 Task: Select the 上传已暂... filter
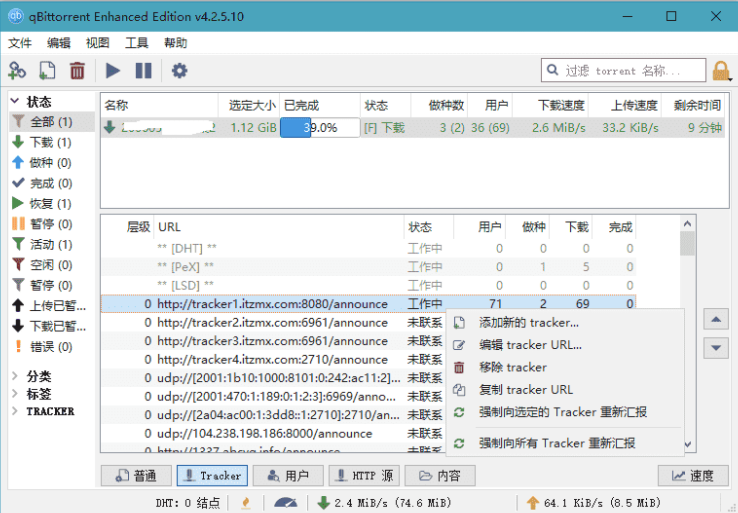(51, 306)
